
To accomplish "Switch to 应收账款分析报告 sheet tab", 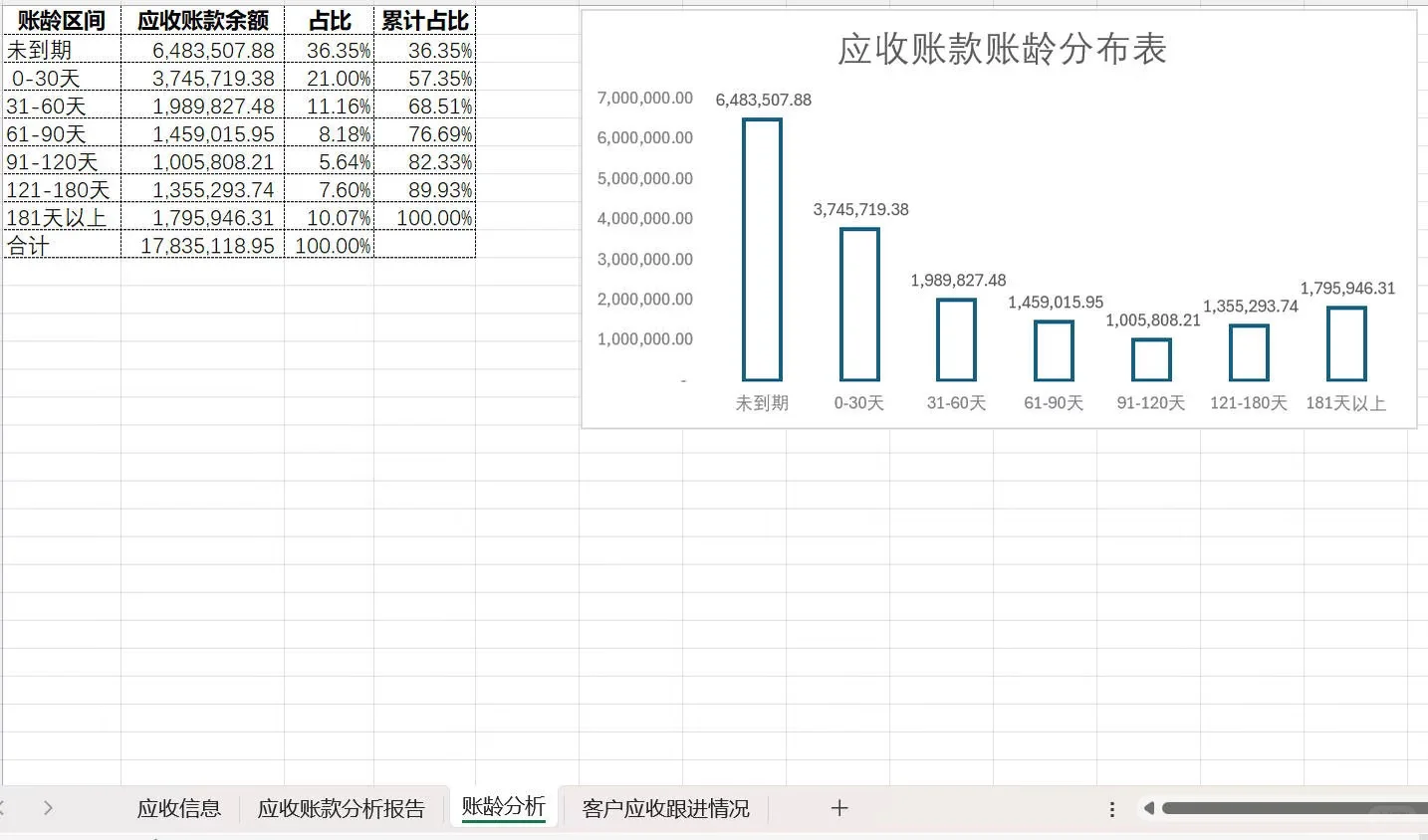I will pos(342,808).
